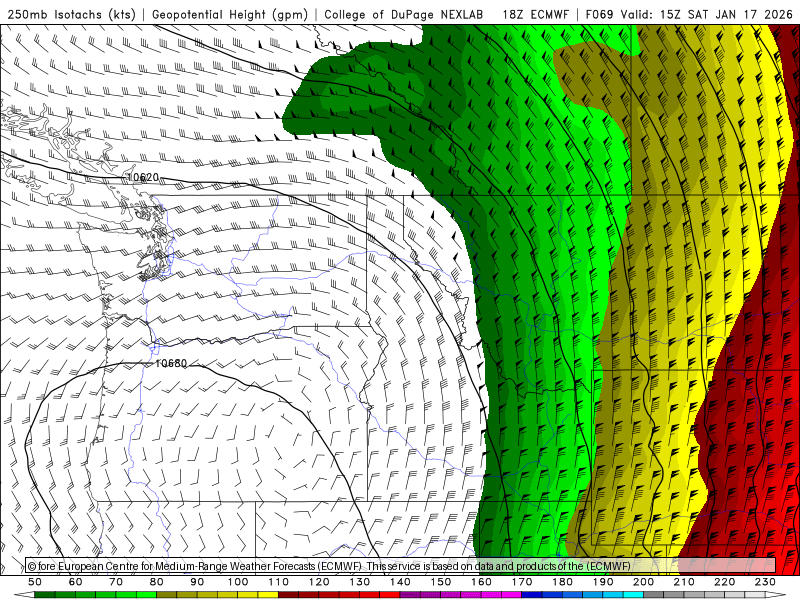Click the 'Geopotential Height (gpm)' title text
800x600 pixels.
tap(230, 14)
